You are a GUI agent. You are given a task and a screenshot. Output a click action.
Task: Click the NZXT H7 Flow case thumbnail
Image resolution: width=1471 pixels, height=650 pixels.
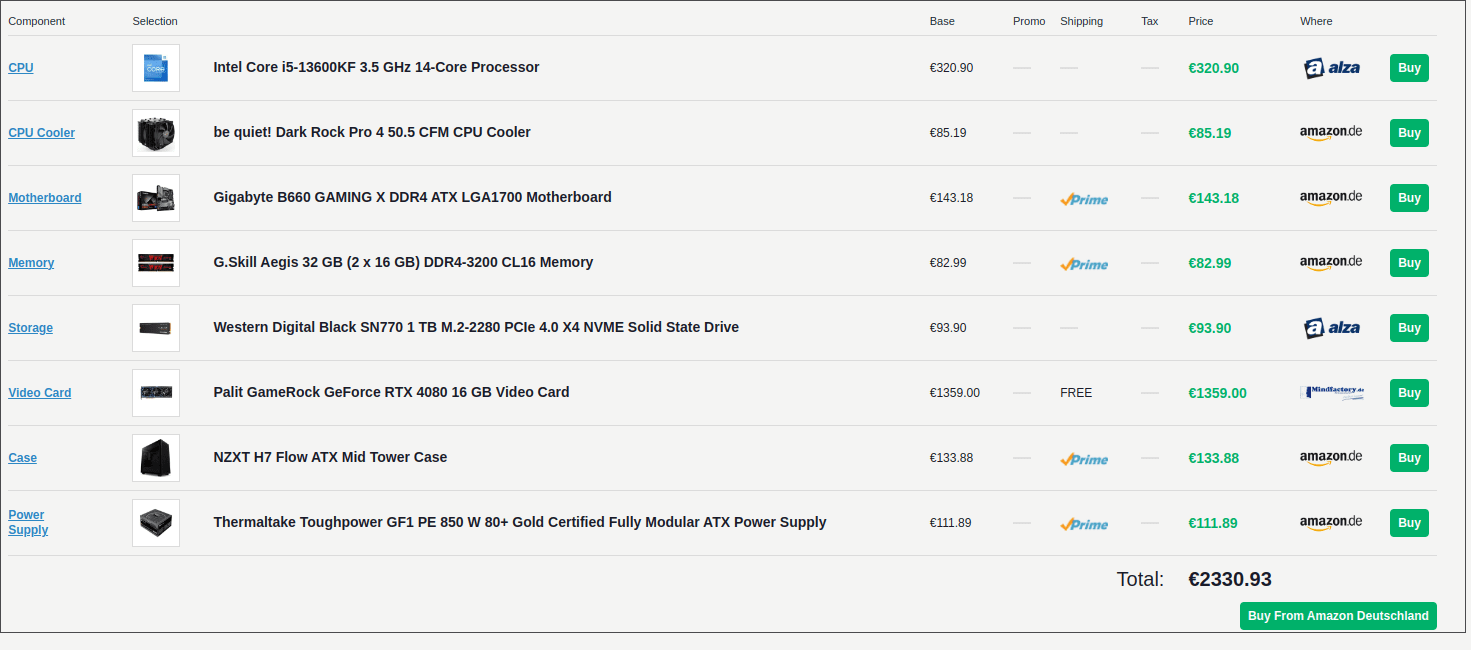point(156,458)
